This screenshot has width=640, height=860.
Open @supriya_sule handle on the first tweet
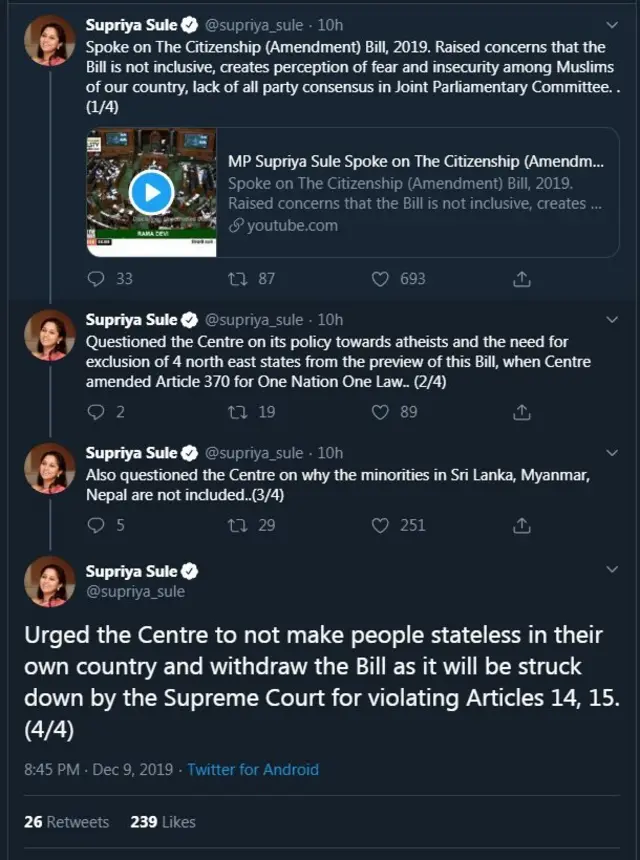tap(253, 26)
